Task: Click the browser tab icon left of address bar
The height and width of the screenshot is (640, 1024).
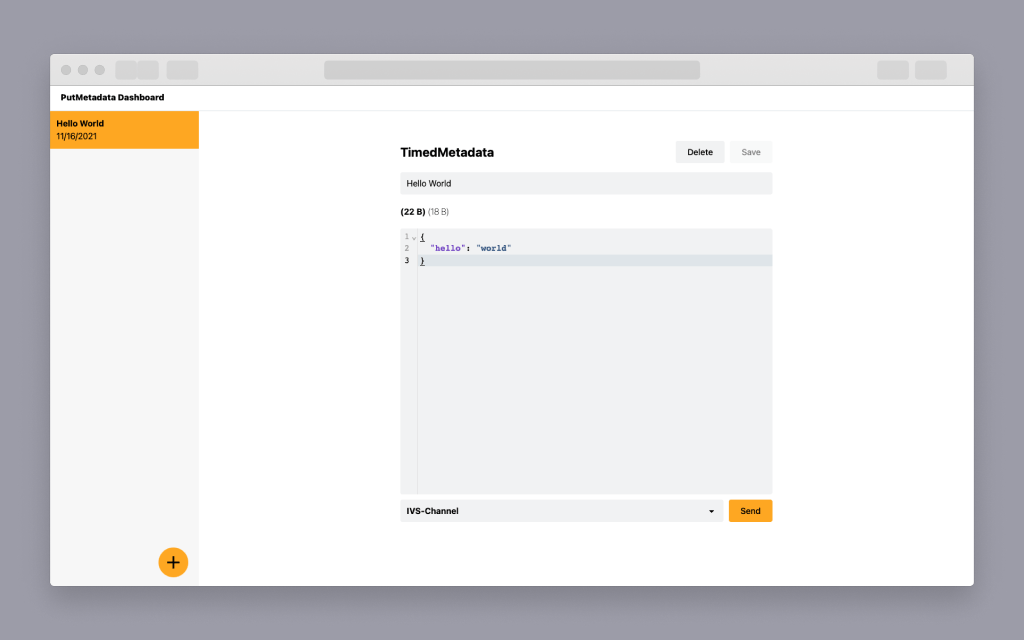Action: coord(182,70)
